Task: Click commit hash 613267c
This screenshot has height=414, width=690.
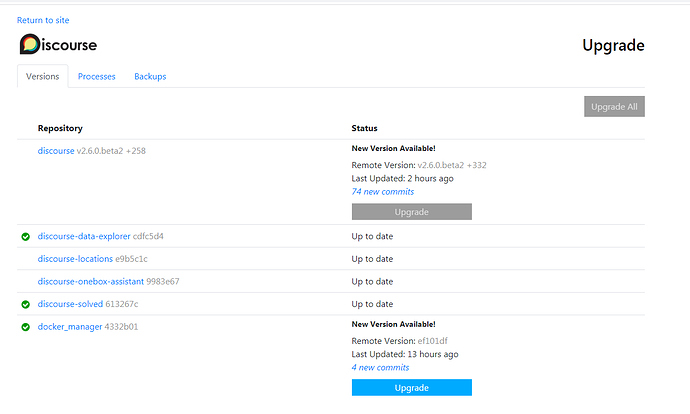Action: click(x=122, y=304)
